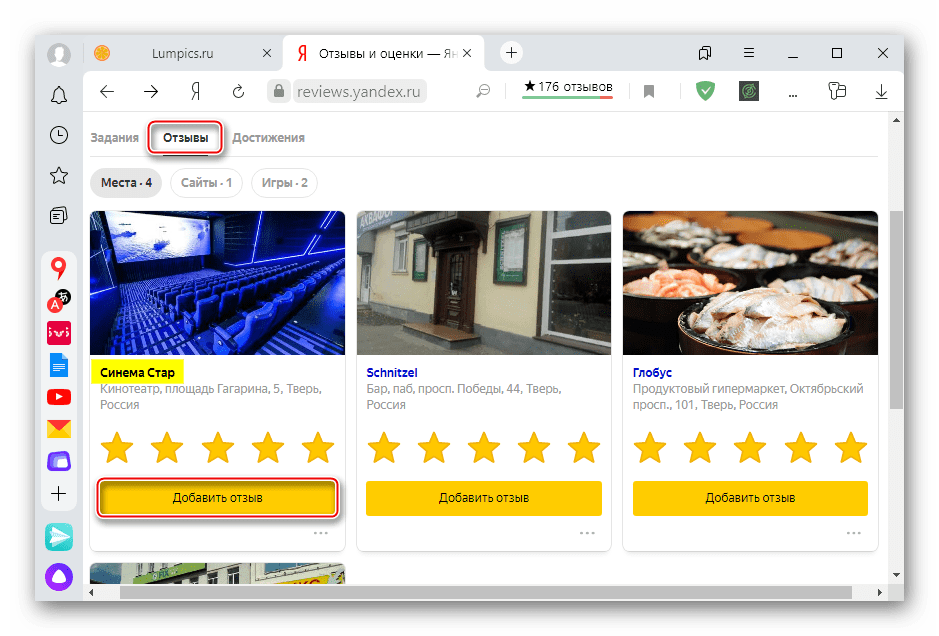Open browsing history clock icon
Viewport: 939px width, 636px height.
tap(59, 135)
